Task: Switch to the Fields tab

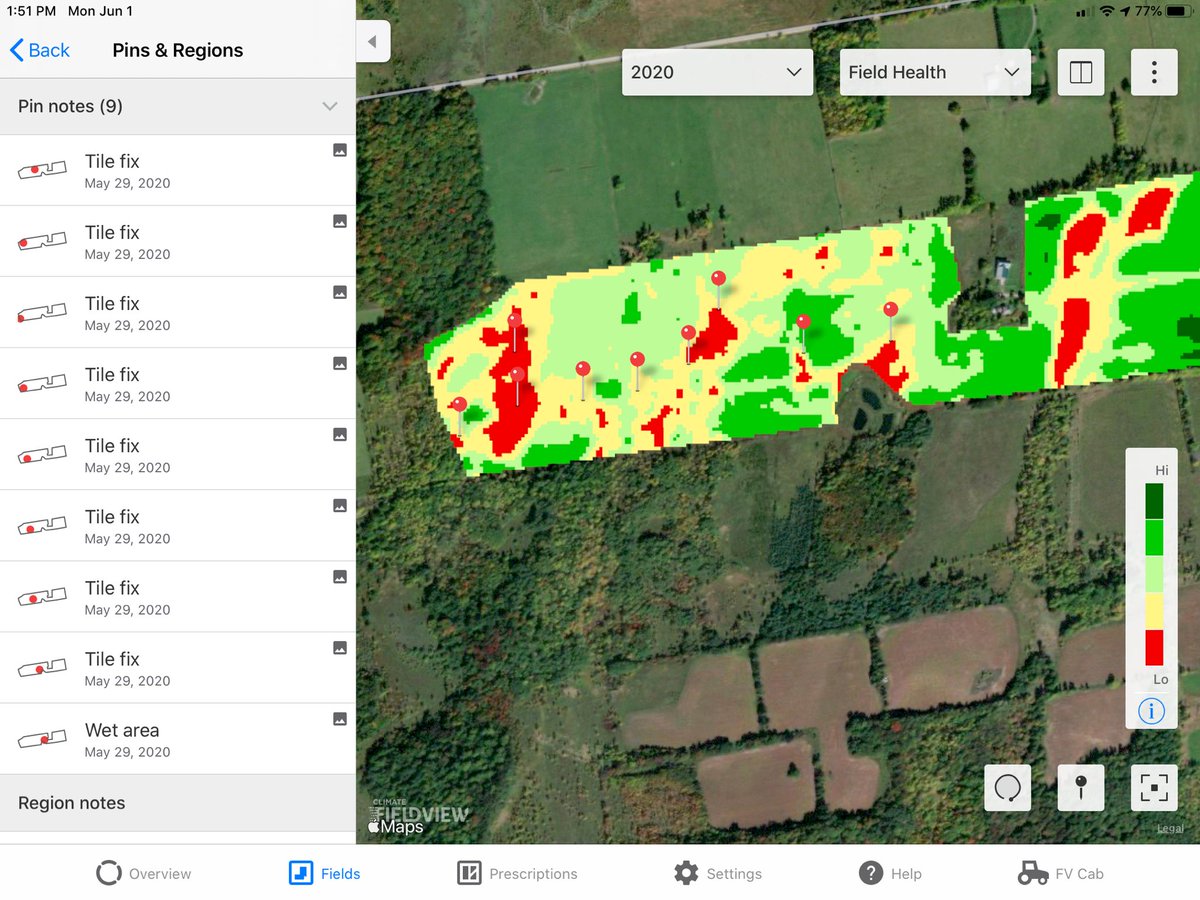Action: point(325,873)
